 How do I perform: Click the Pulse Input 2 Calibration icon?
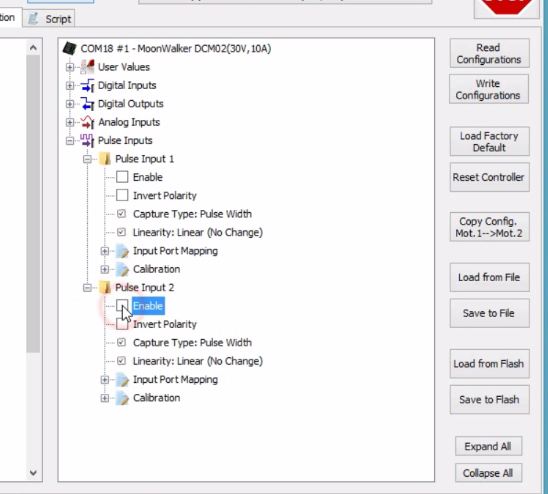tap(122, 398)
